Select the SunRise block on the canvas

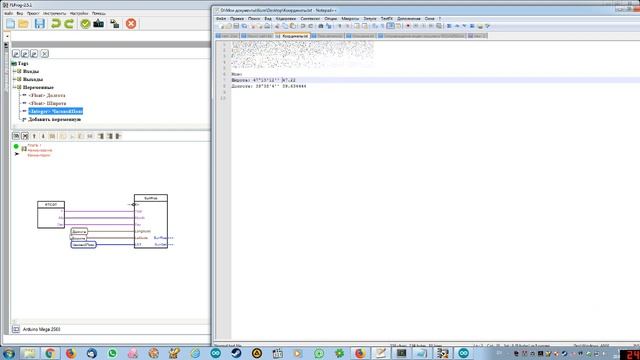point(151,221)
